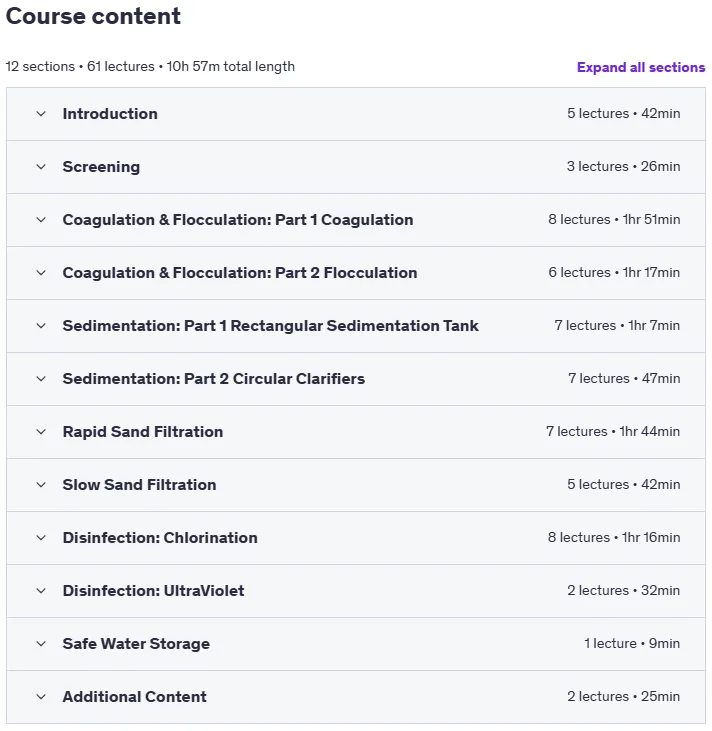Click the Safe Water Storage heading
The image size is (712, 731).
pyautogui.click(x=136, y=644)
